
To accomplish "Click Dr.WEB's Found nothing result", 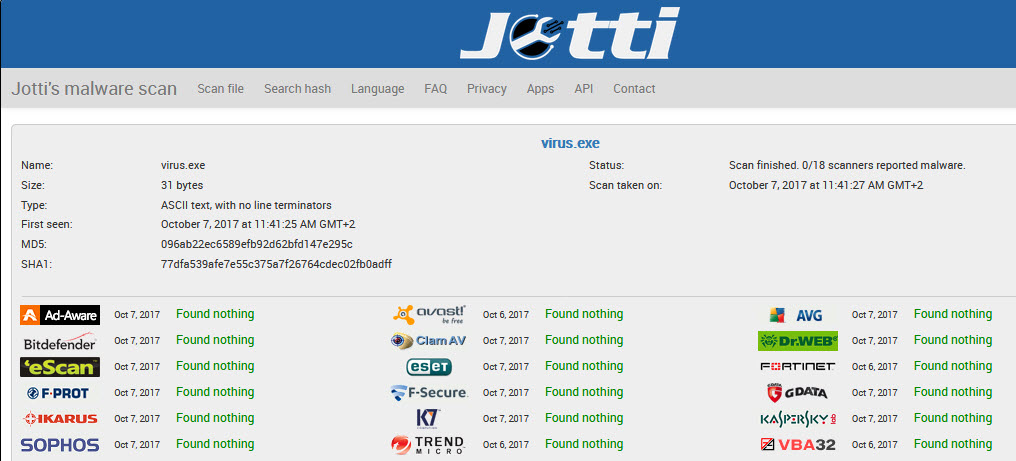I will click(x=953, y=340).
